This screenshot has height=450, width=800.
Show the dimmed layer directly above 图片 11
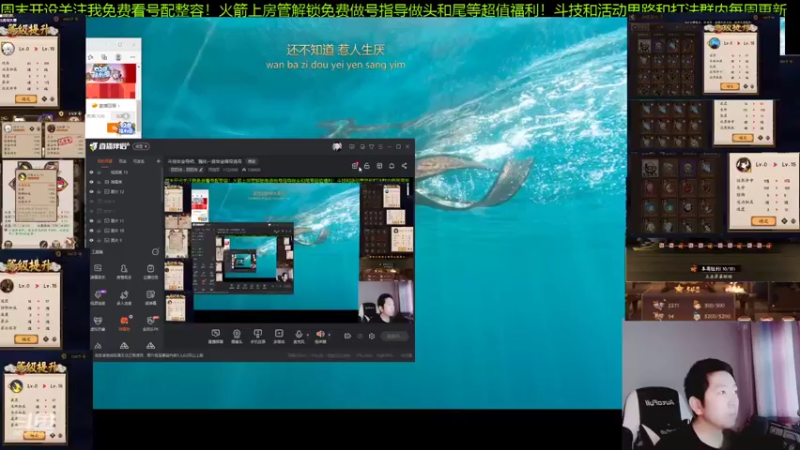(92, 211)
